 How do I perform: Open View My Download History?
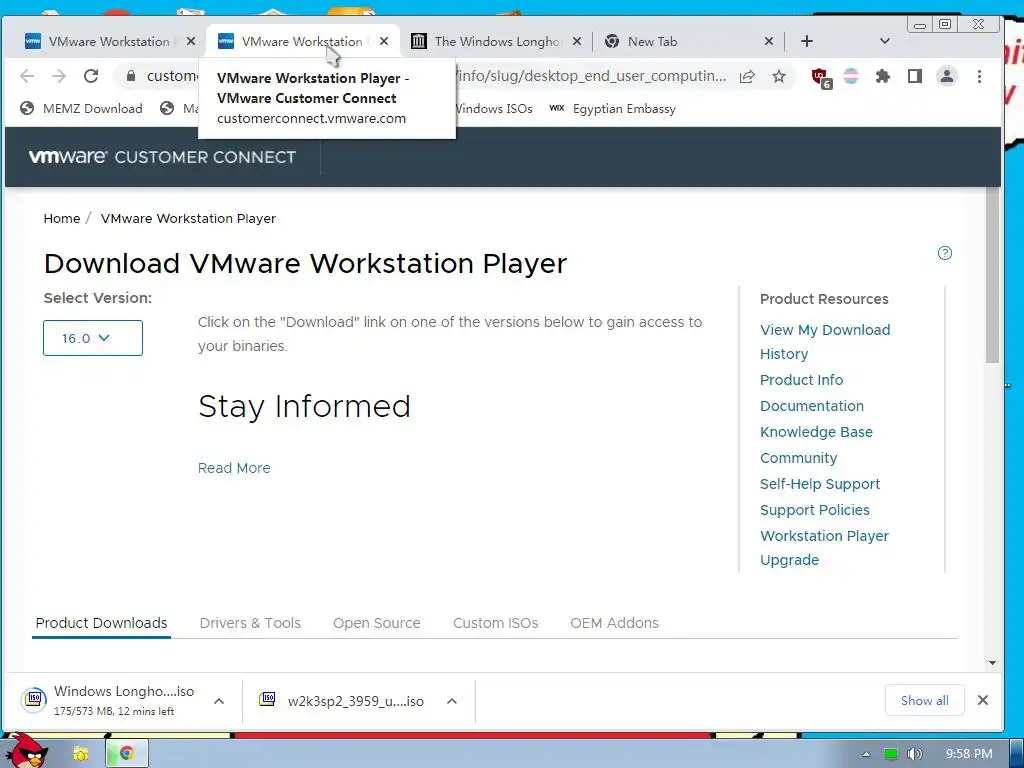click(x=825, y=342)
